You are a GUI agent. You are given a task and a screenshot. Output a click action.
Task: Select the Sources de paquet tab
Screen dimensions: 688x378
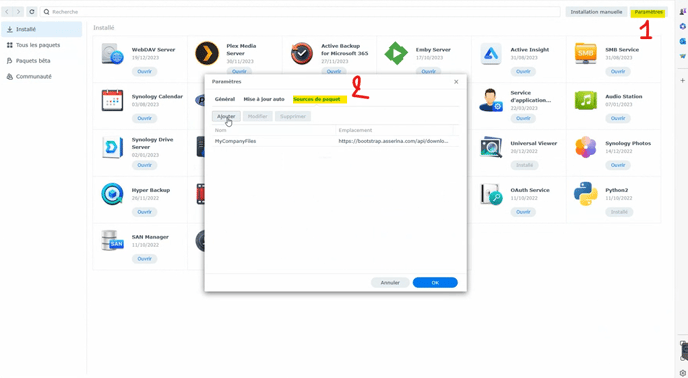pos(317,99)
